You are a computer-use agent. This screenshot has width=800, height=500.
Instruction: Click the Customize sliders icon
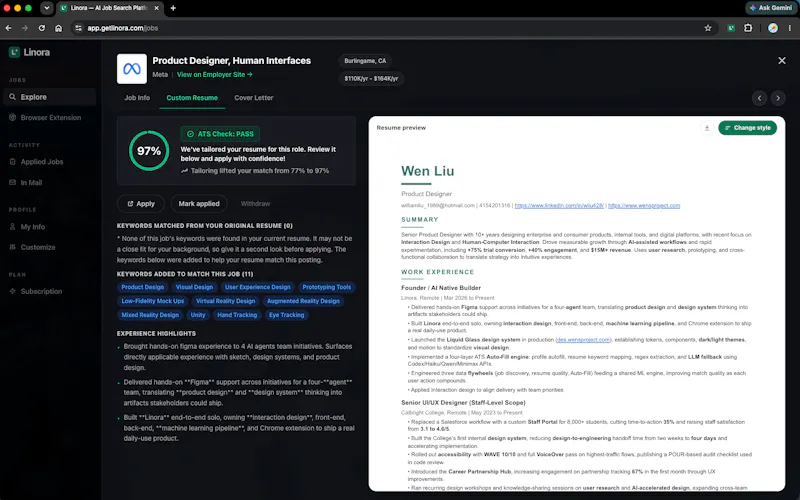[x=12, y=247]
